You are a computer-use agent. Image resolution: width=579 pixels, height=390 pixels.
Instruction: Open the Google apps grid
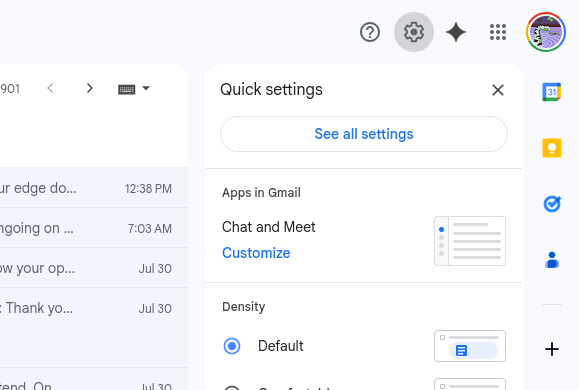pyautogui.click(x=498, y=32)
